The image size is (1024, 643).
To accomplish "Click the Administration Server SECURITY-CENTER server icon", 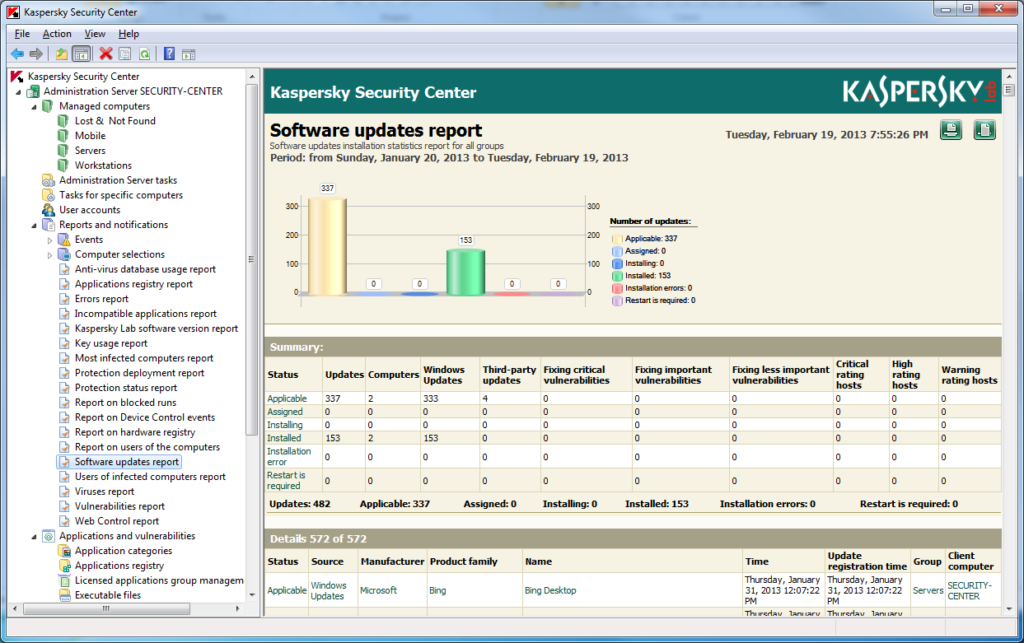I will click(x=33, y=91).
